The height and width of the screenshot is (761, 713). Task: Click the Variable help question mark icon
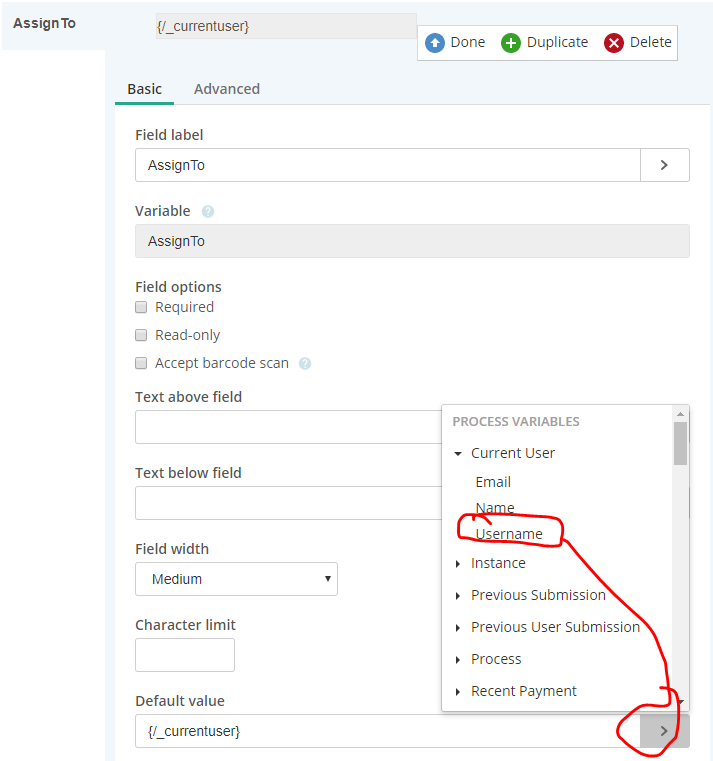208,212
